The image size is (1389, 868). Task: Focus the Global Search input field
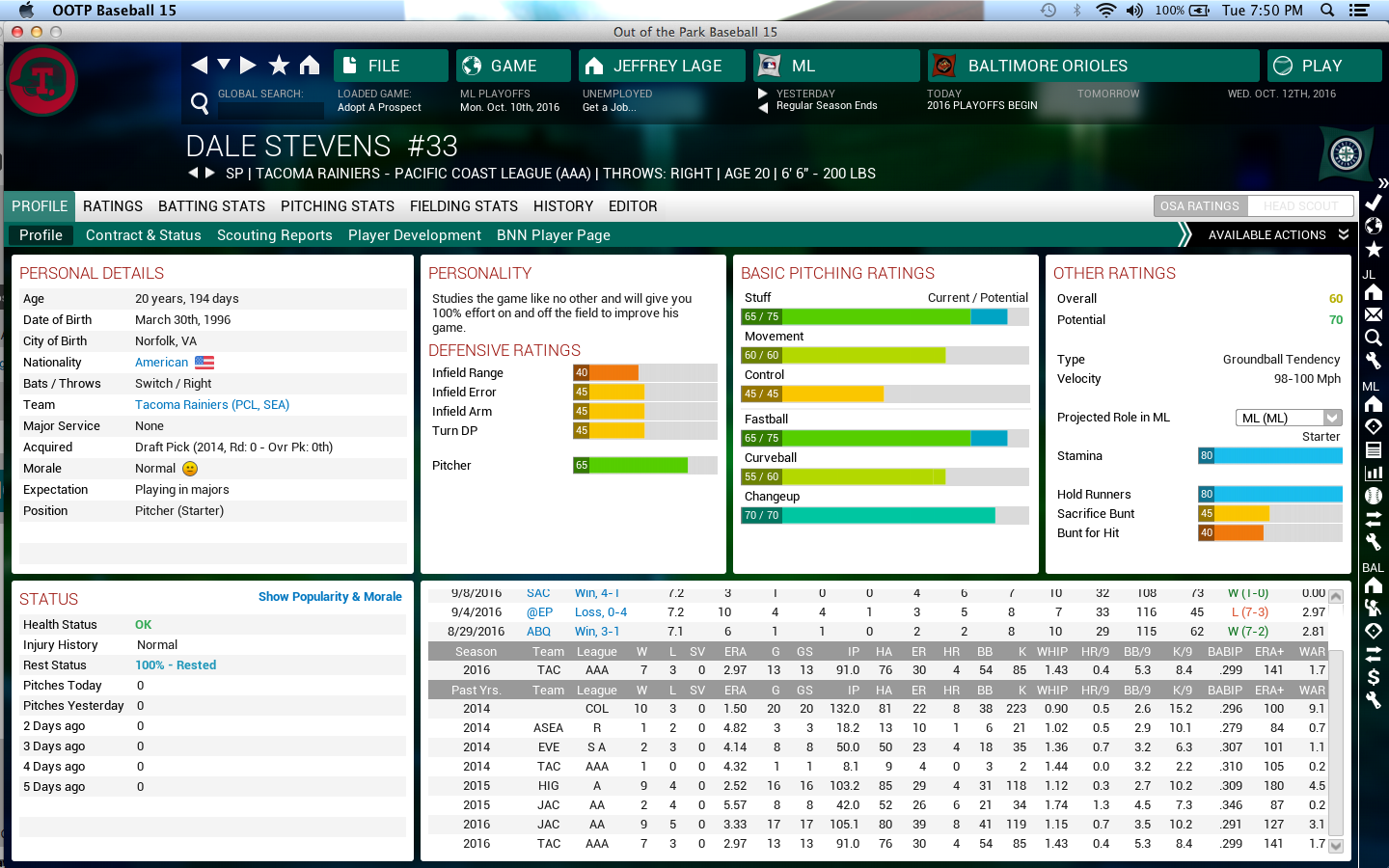270,109
